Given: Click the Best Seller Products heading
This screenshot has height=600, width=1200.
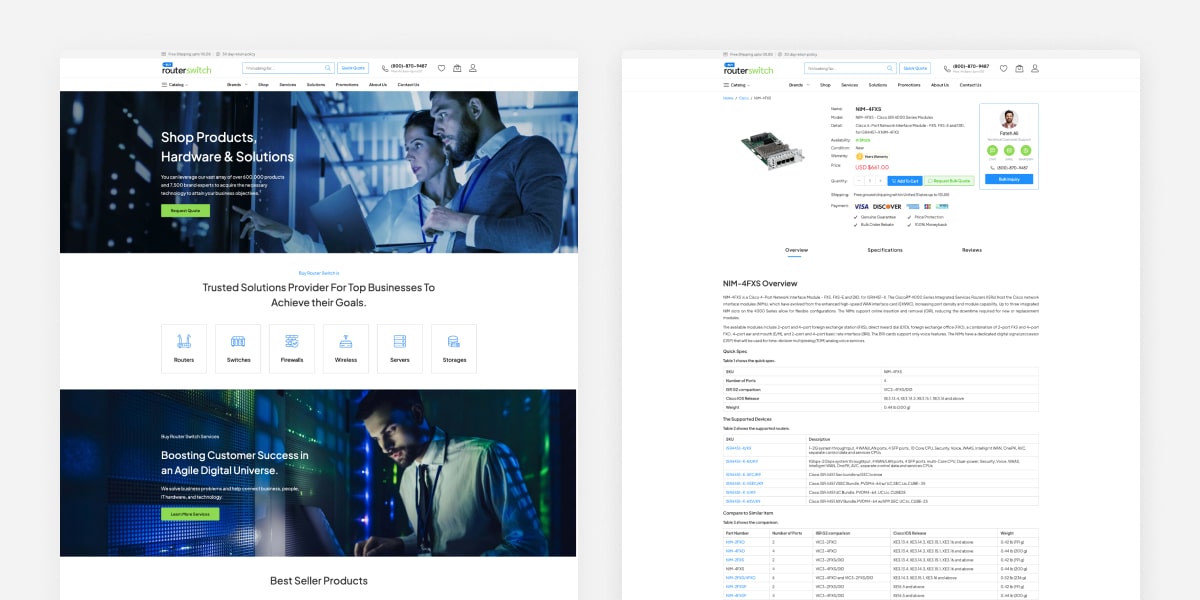Looking at the screenshot, I should [x=319, y=580].
